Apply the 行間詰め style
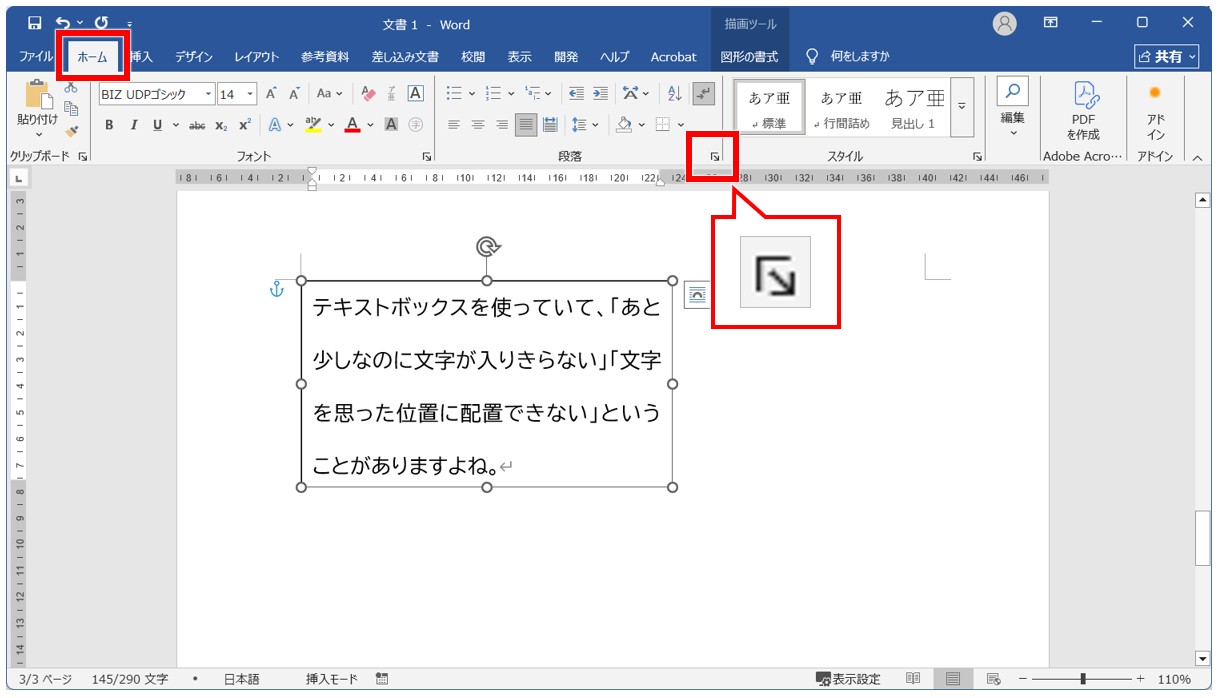Viewport: 1218px width, 698px height. (x=841, y=108)
